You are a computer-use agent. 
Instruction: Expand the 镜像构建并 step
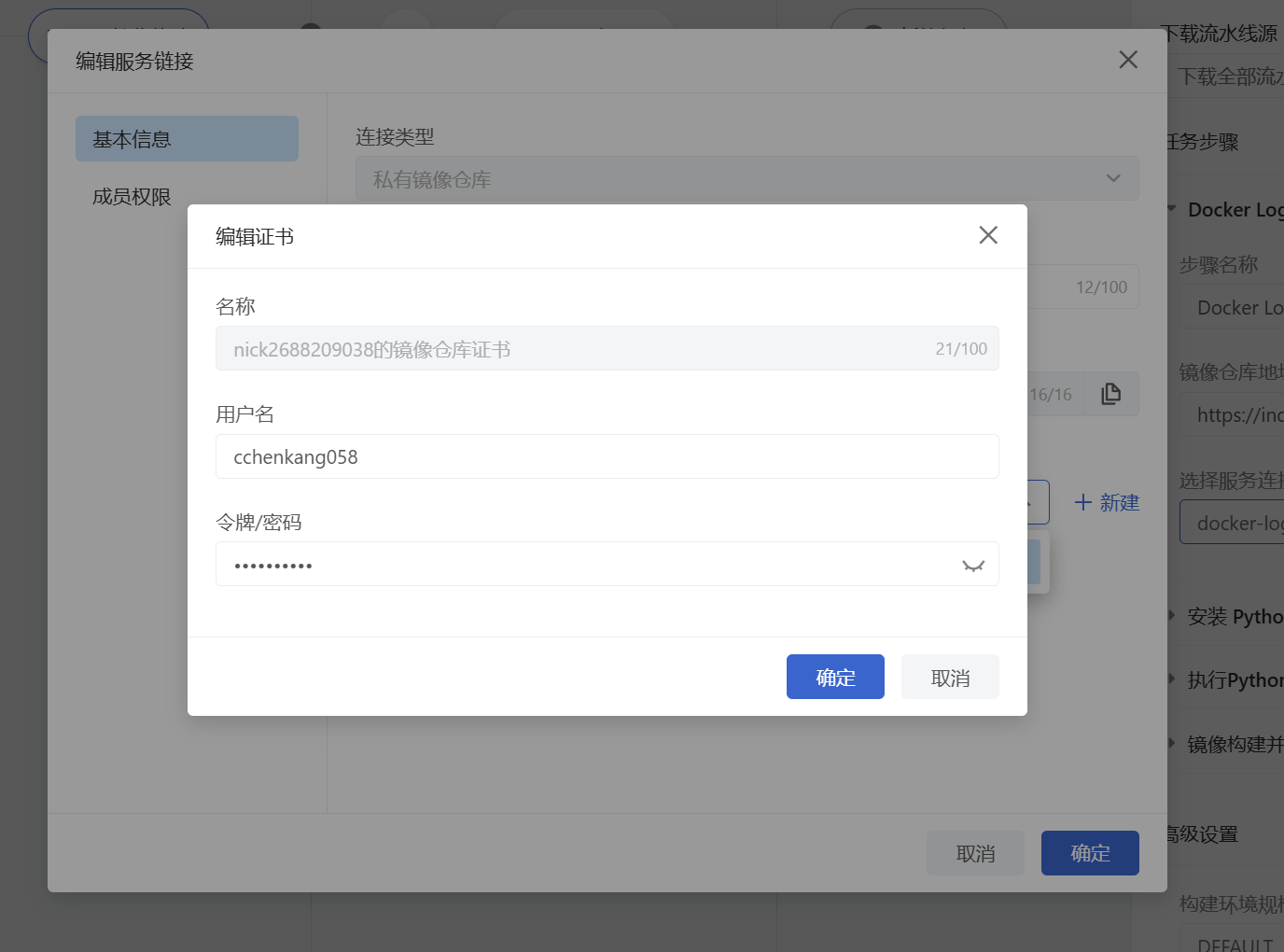(x=1172, y=743)
